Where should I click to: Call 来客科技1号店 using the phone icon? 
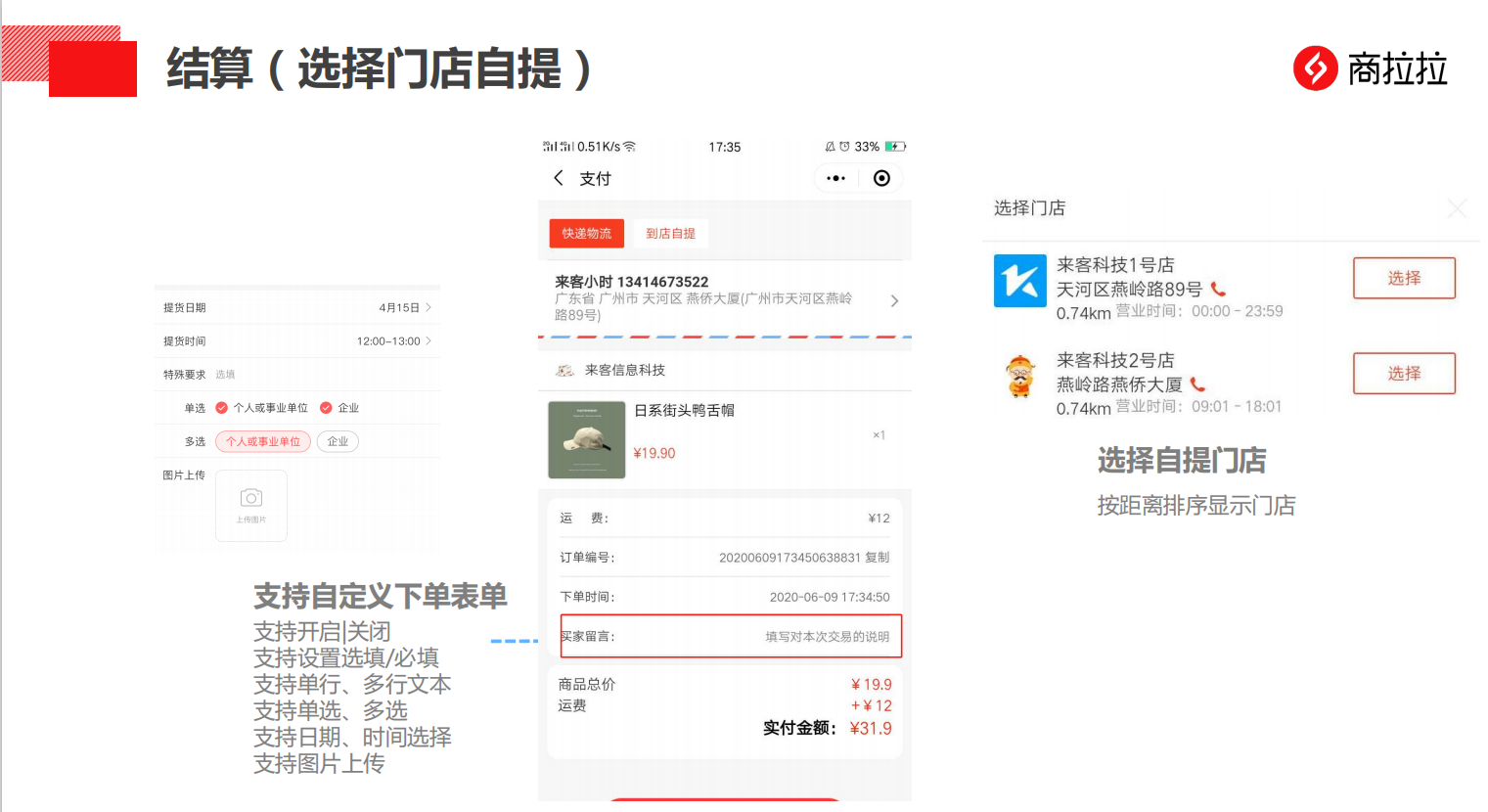coord(1218,289)
